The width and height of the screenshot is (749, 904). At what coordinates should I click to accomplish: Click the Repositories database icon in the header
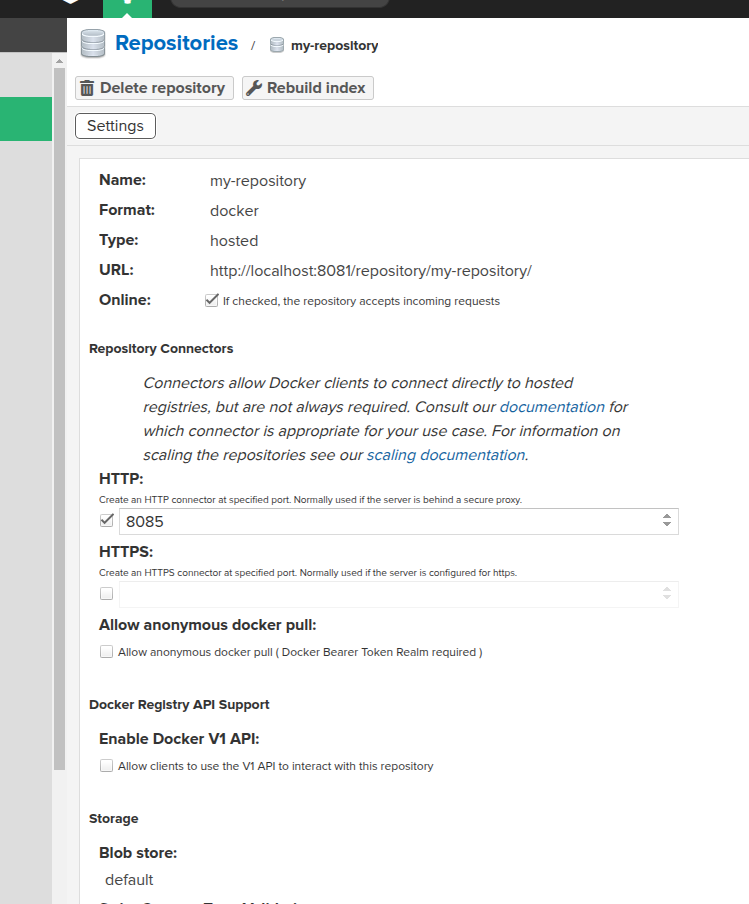[x=93, y=44]
